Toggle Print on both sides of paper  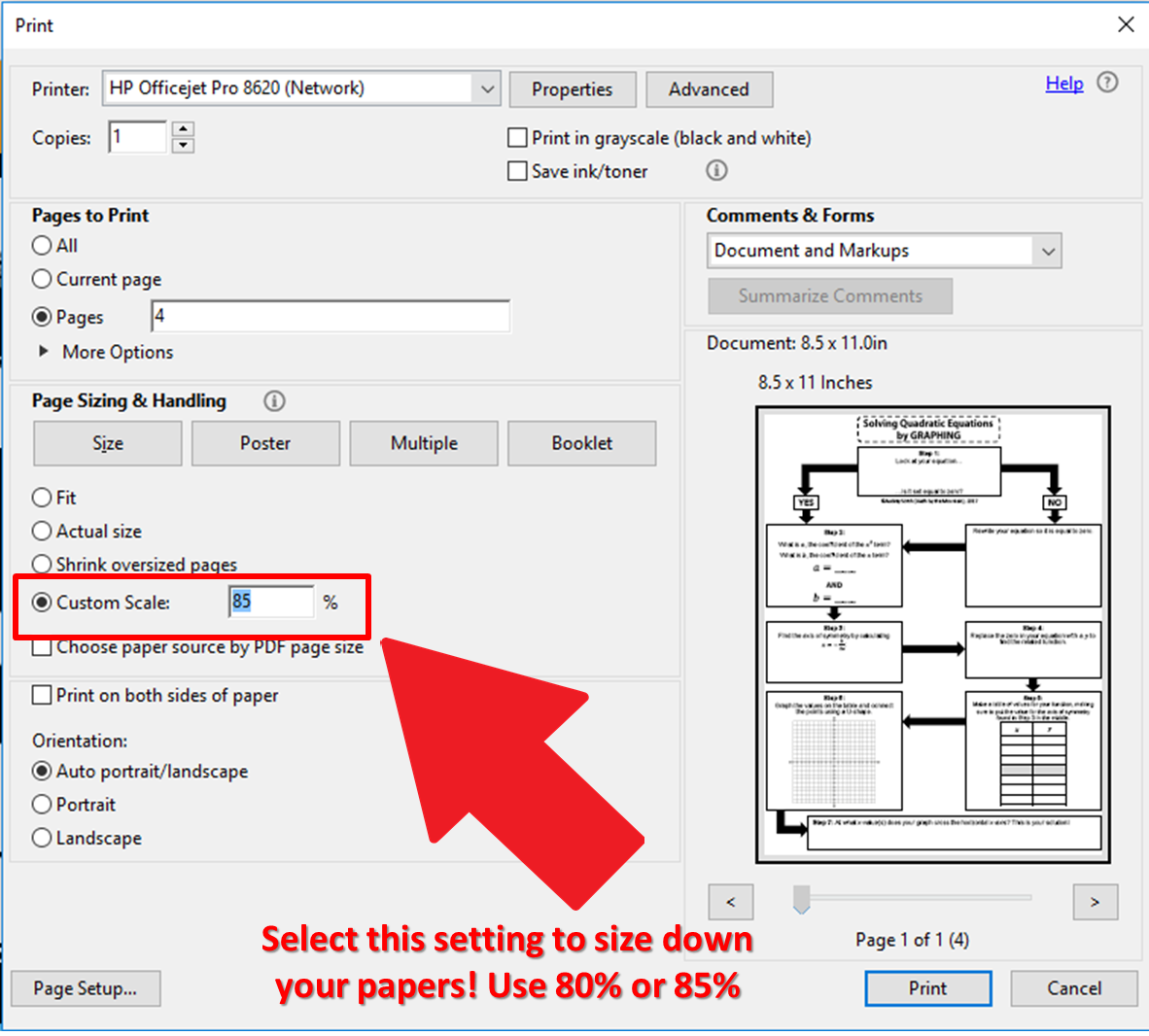pos(43,695)
